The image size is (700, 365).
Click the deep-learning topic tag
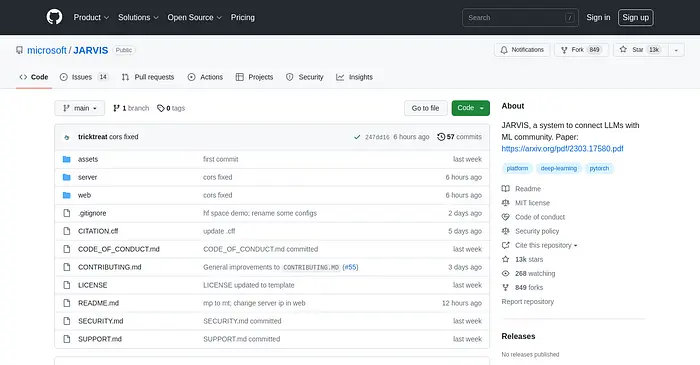pyautogui.click(x=558, y=168)
